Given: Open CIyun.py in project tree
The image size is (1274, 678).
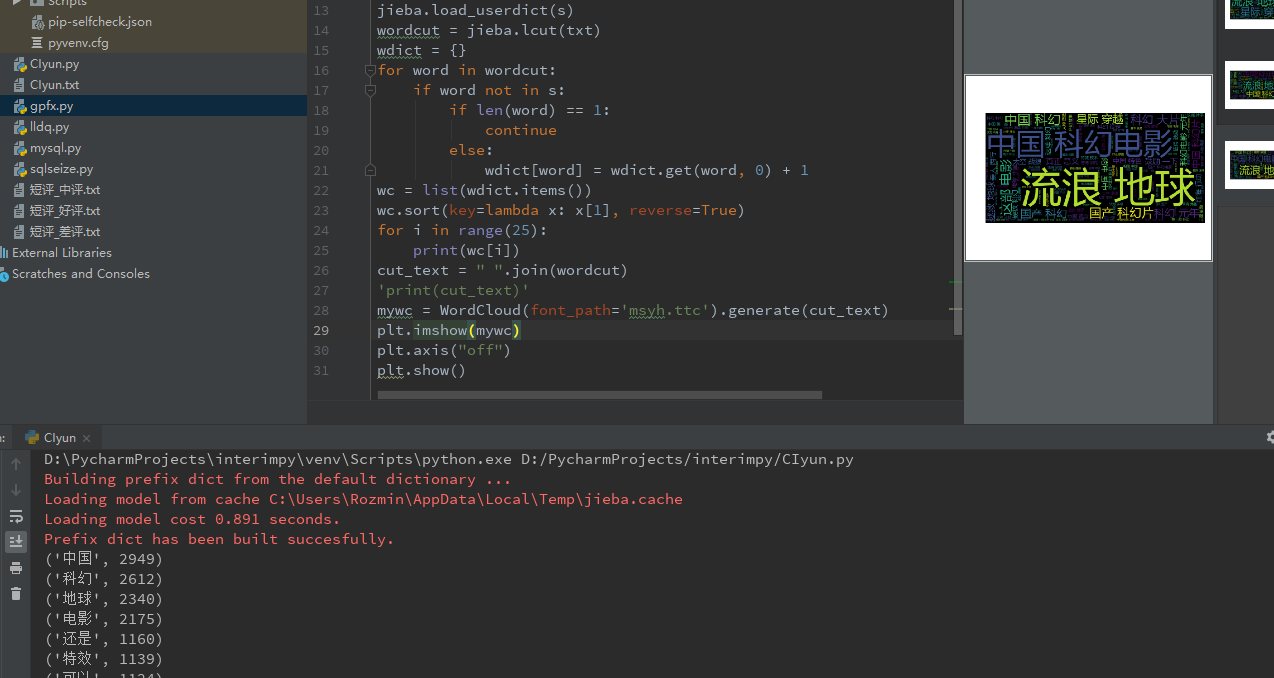Looking at the screenshot, I should click(x=54, y=64).
